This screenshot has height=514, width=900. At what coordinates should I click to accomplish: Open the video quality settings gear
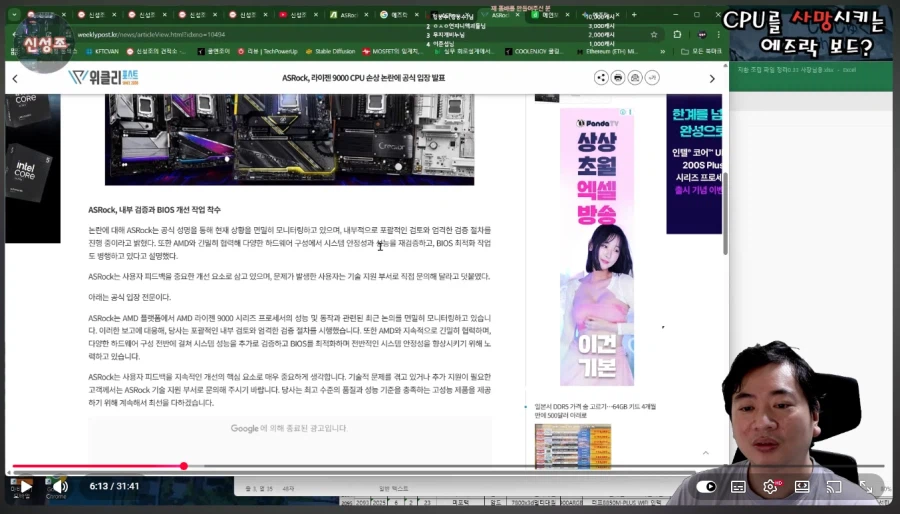pos(770,486)
